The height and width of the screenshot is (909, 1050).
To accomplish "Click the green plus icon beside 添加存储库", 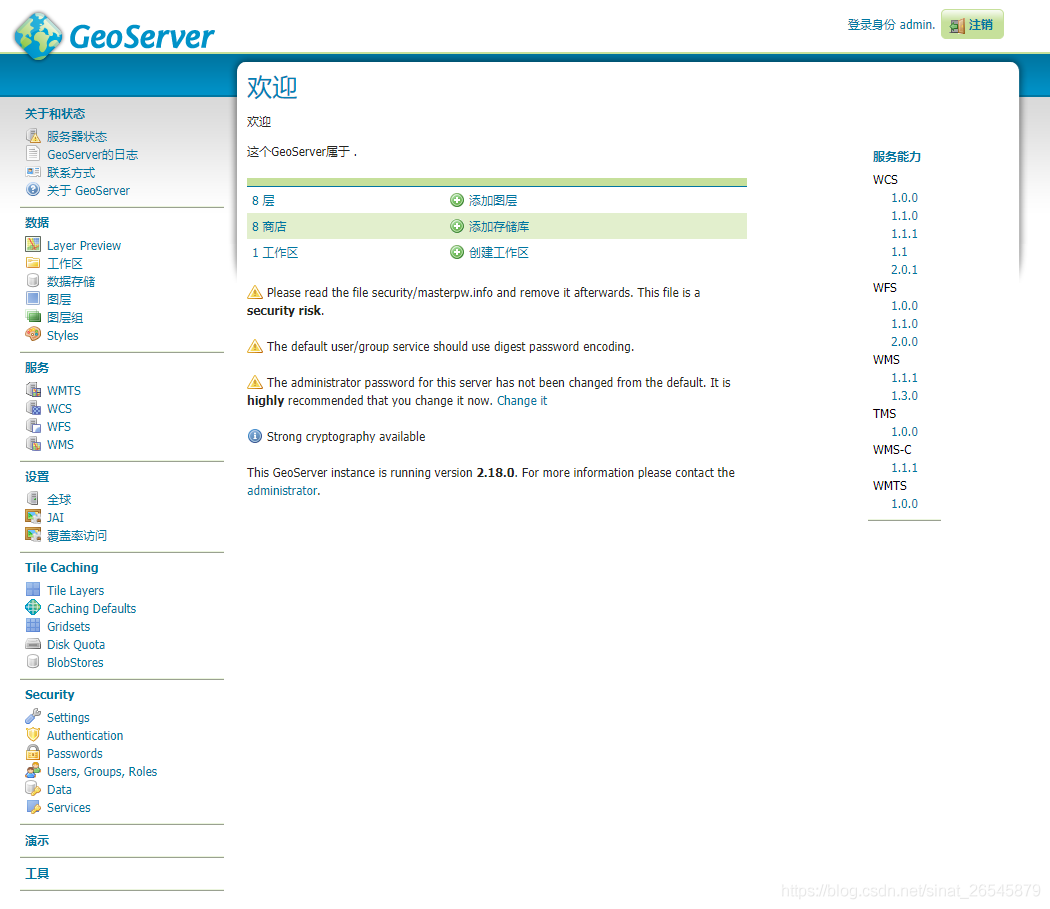I will click(x=457, y=226).
